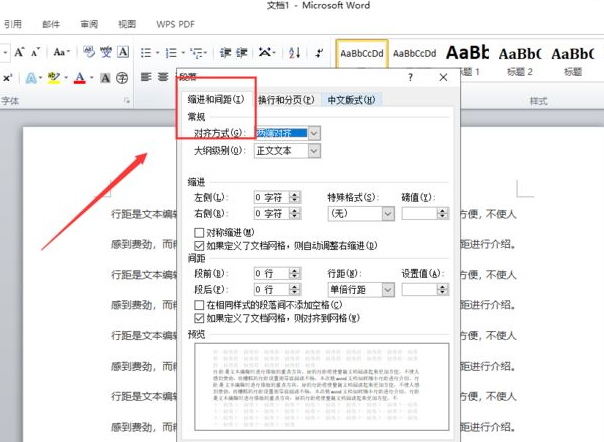Click the clear formatting eraser icon
604x442 pixels.
click(91, 52)
